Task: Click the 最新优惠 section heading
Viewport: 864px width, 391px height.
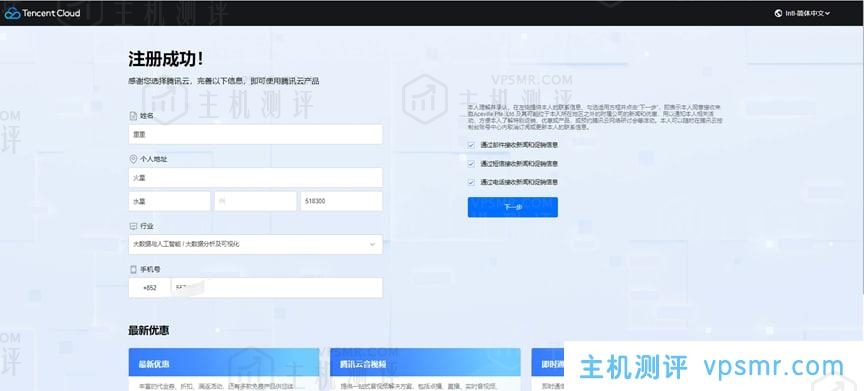Action: (149, 330)
